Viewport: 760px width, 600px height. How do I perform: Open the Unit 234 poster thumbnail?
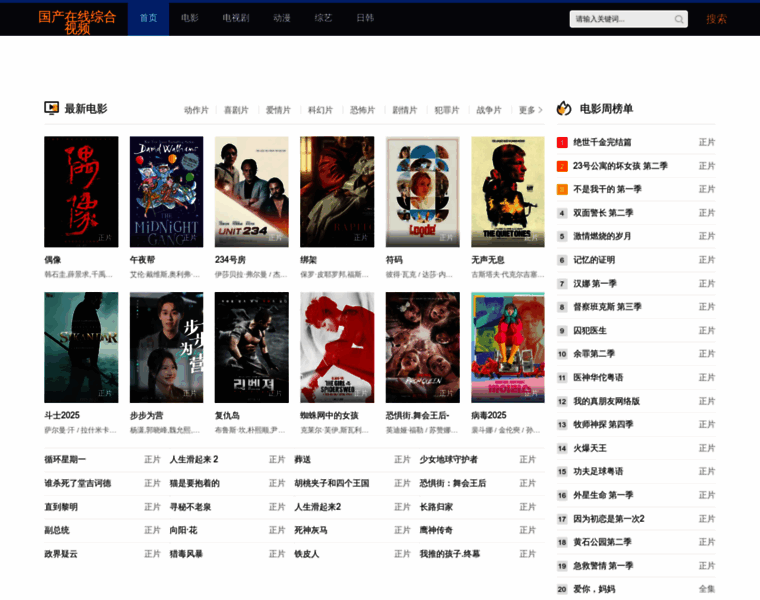(252, 191)
